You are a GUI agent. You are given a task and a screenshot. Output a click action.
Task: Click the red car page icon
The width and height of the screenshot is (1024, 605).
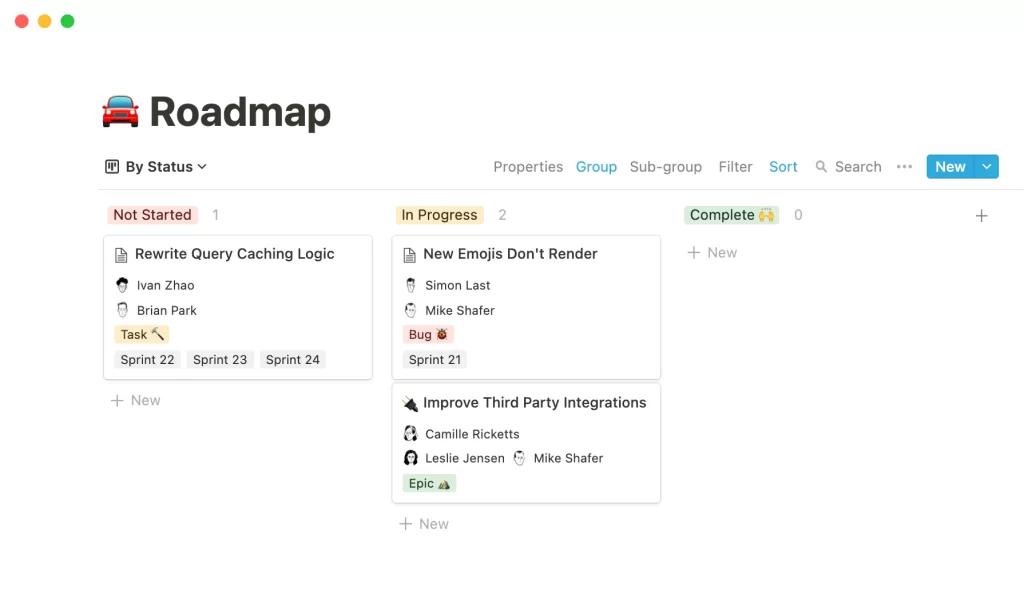tap(120, 111)
